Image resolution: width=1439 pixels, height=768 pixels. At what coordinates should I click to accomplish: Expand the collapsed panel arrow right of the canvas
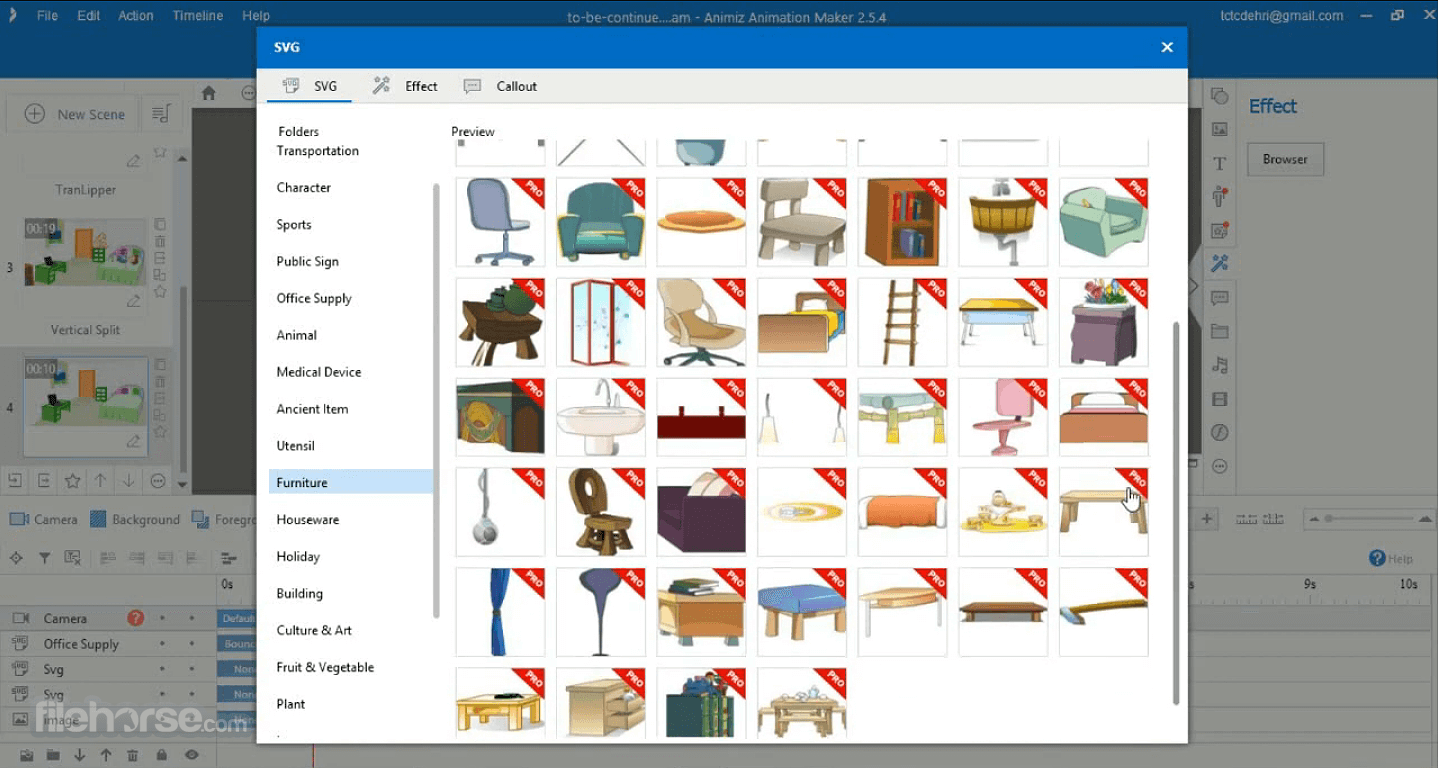[1194, 287]
